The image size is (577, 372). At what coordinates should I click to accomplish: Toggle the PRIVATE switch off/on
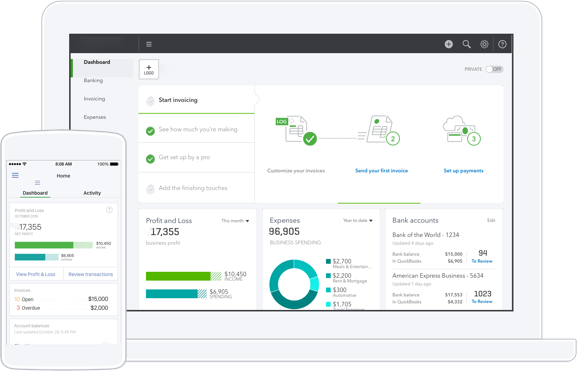(494, 69)
